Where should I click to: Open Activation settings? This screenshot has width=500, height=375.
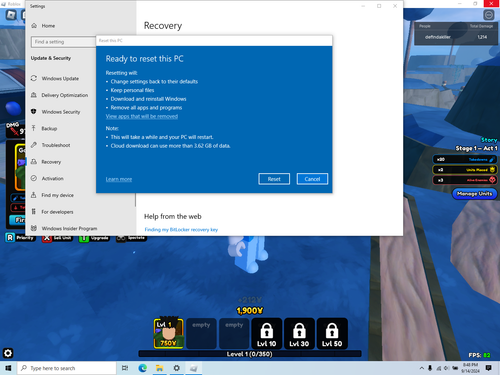[x=52, y=179]
